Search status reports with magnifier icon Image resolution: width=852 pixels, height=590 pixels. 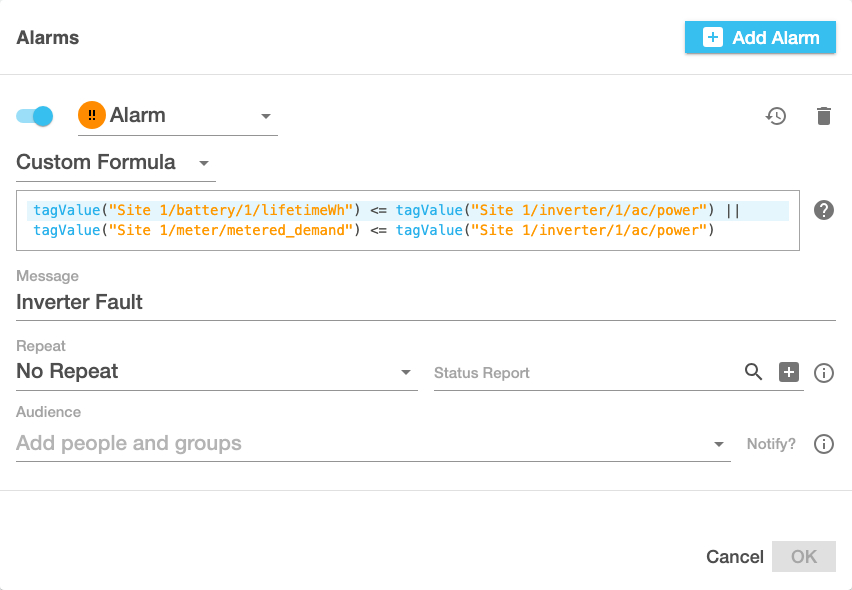click(754, 372)
